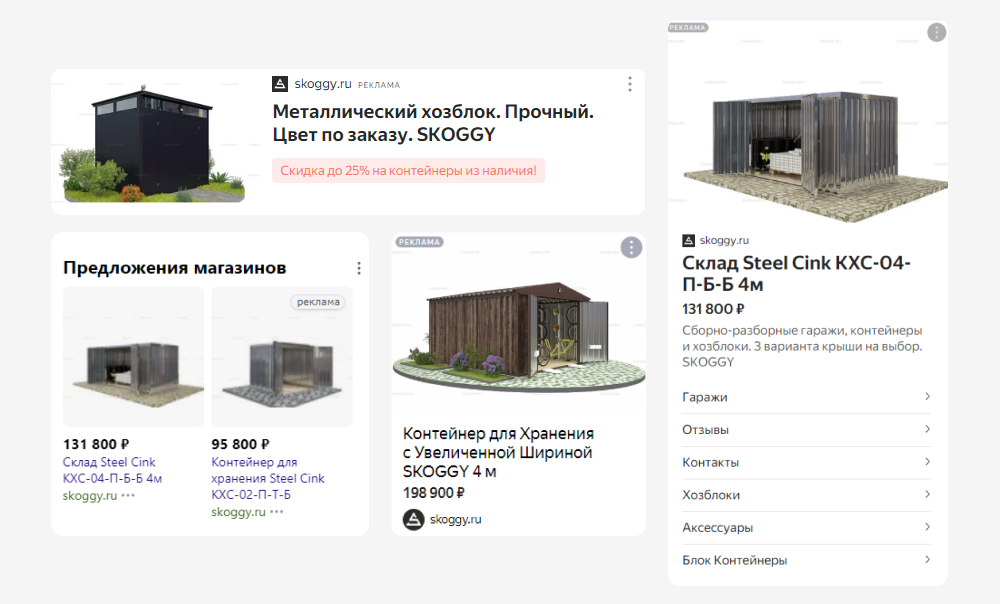The height and width of the screenshot is (604, 1000).
Task: Click thumbnail of 131 800 ₽ shop offer
Action: tap(133, 357)
